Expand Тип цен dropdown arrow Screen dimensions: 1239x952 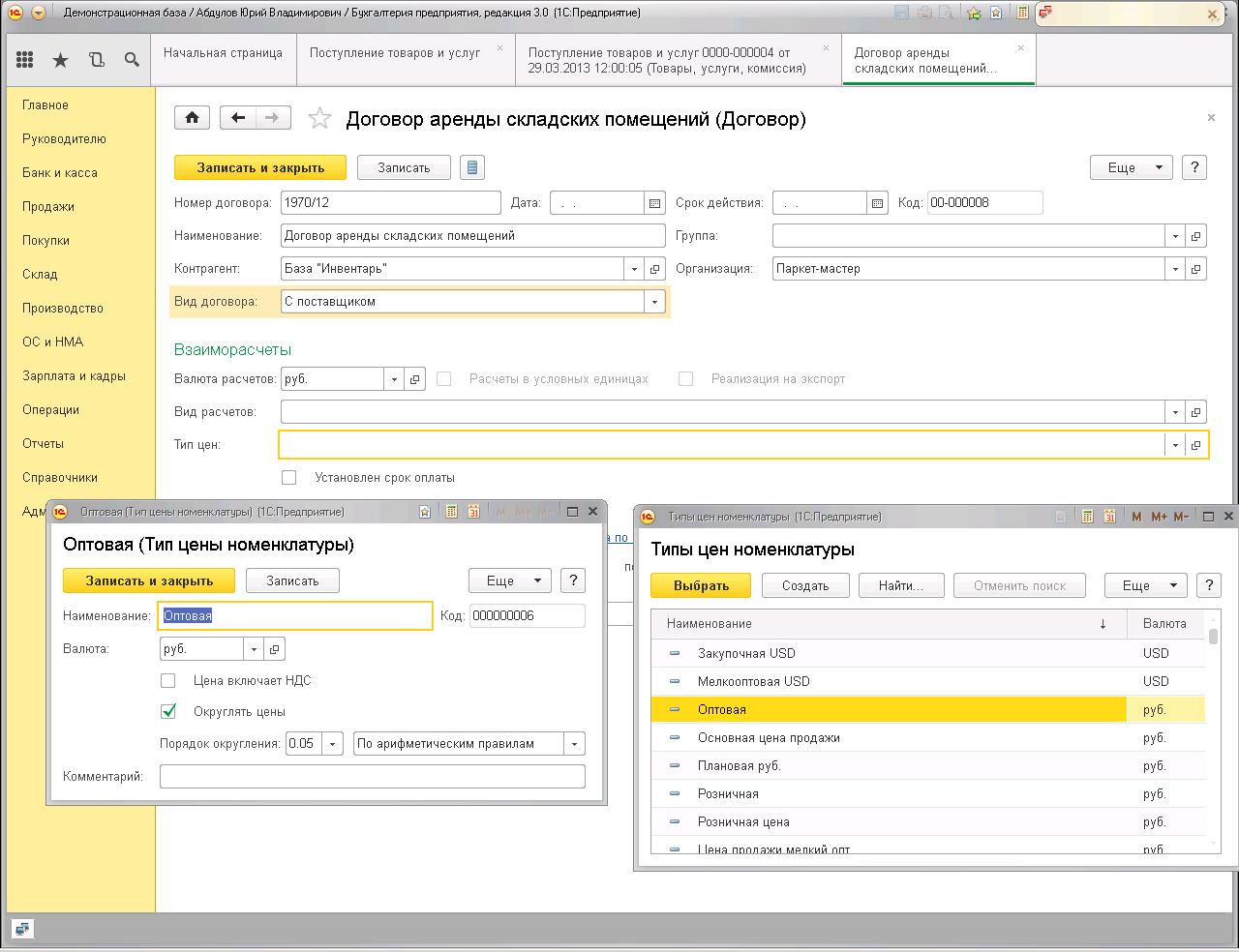click(x=1175, y=445)
